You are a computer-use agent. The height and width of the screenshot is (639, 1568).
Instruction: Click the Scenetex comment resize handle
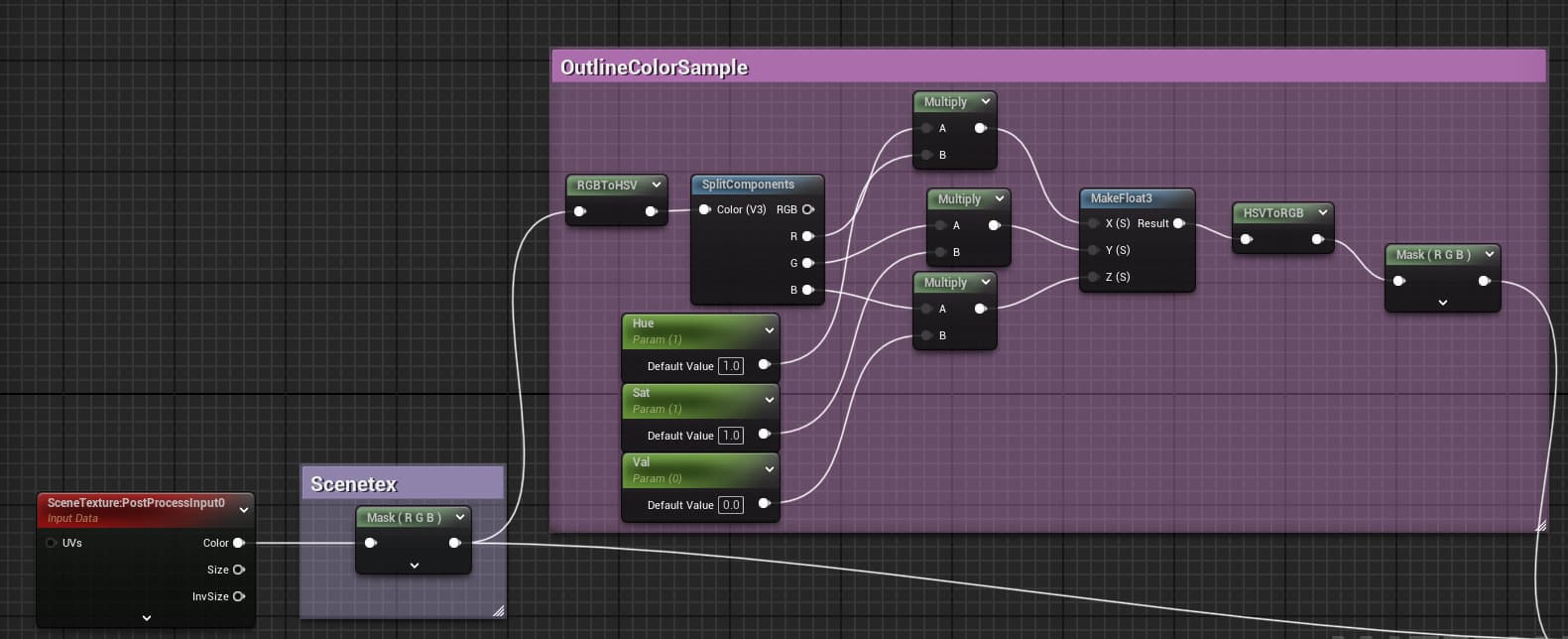point(498,611)
